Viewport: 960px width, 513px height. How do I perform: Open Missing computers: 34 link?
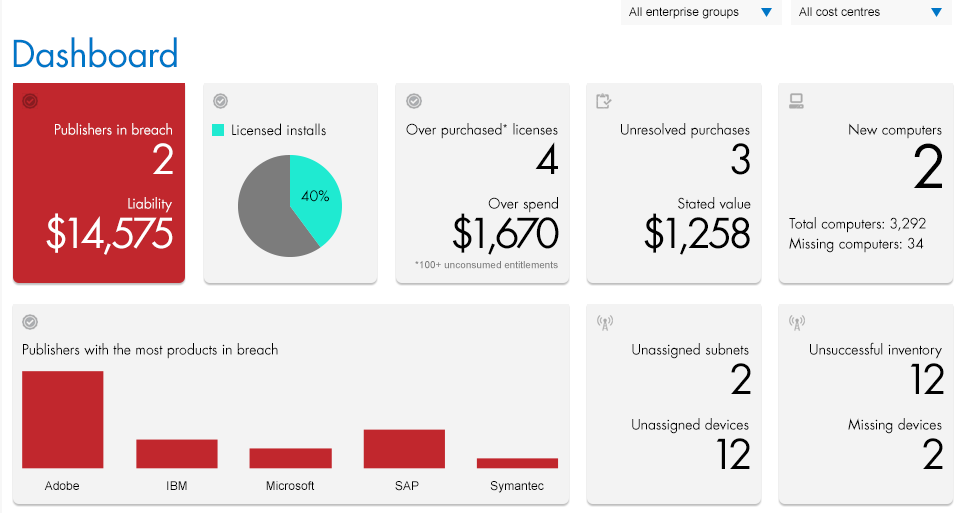click(856, 244)
